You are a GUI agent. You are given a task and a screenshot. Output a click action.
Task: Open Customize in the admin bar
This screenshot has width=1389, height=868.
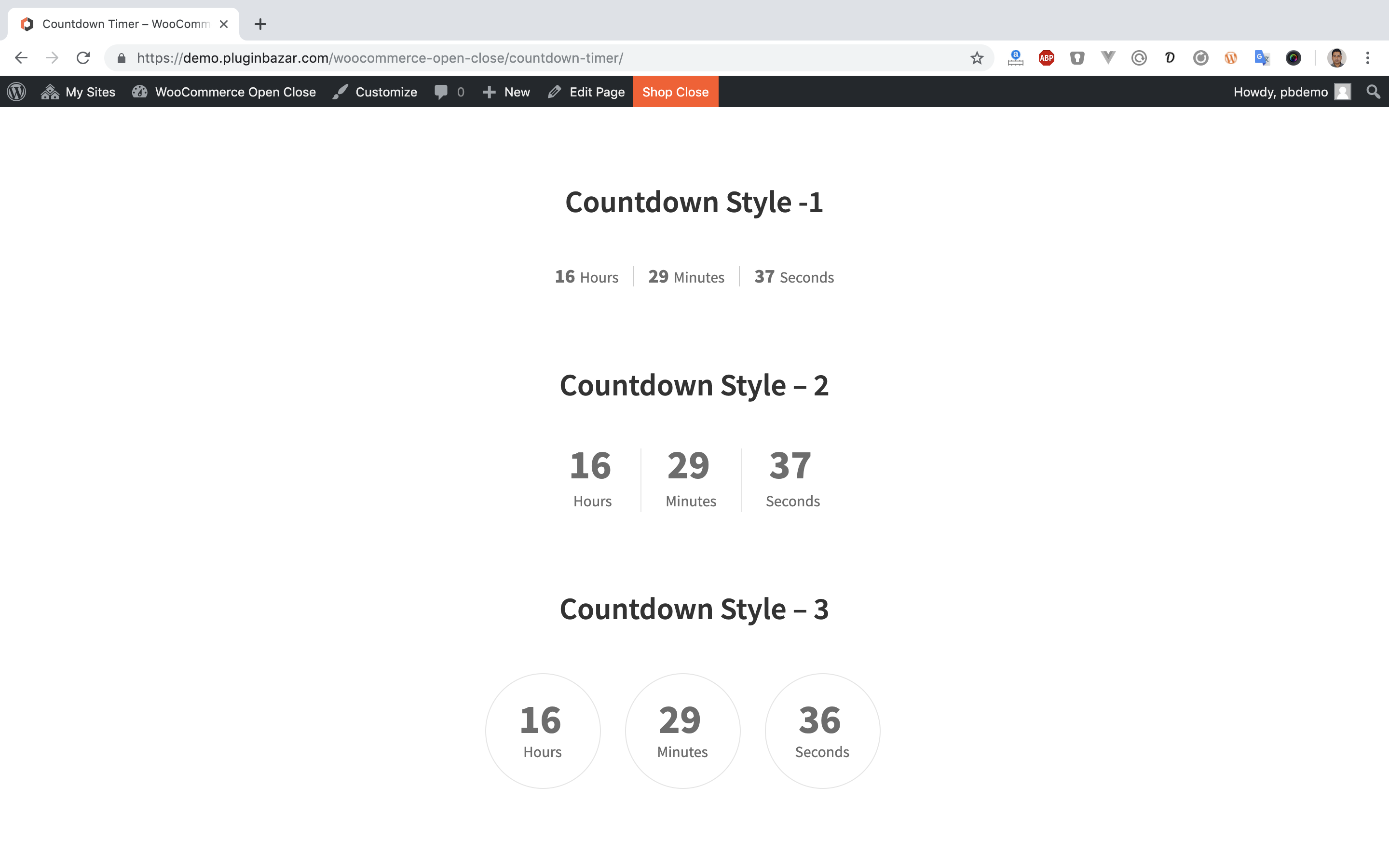point(375,92)
